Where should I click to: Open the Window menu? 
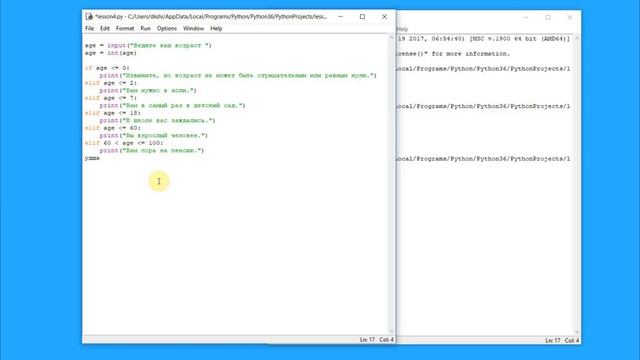pyautogui.click(x=193, y=29)
